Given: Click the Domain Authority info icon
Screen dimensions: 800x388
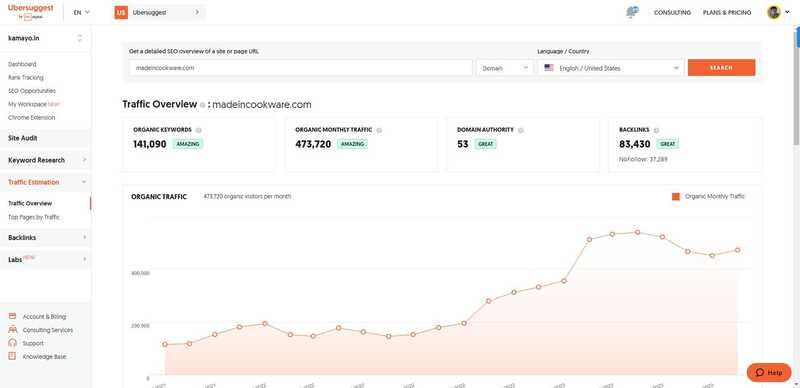Looking at the screenshot, I should tap(520, 130).
